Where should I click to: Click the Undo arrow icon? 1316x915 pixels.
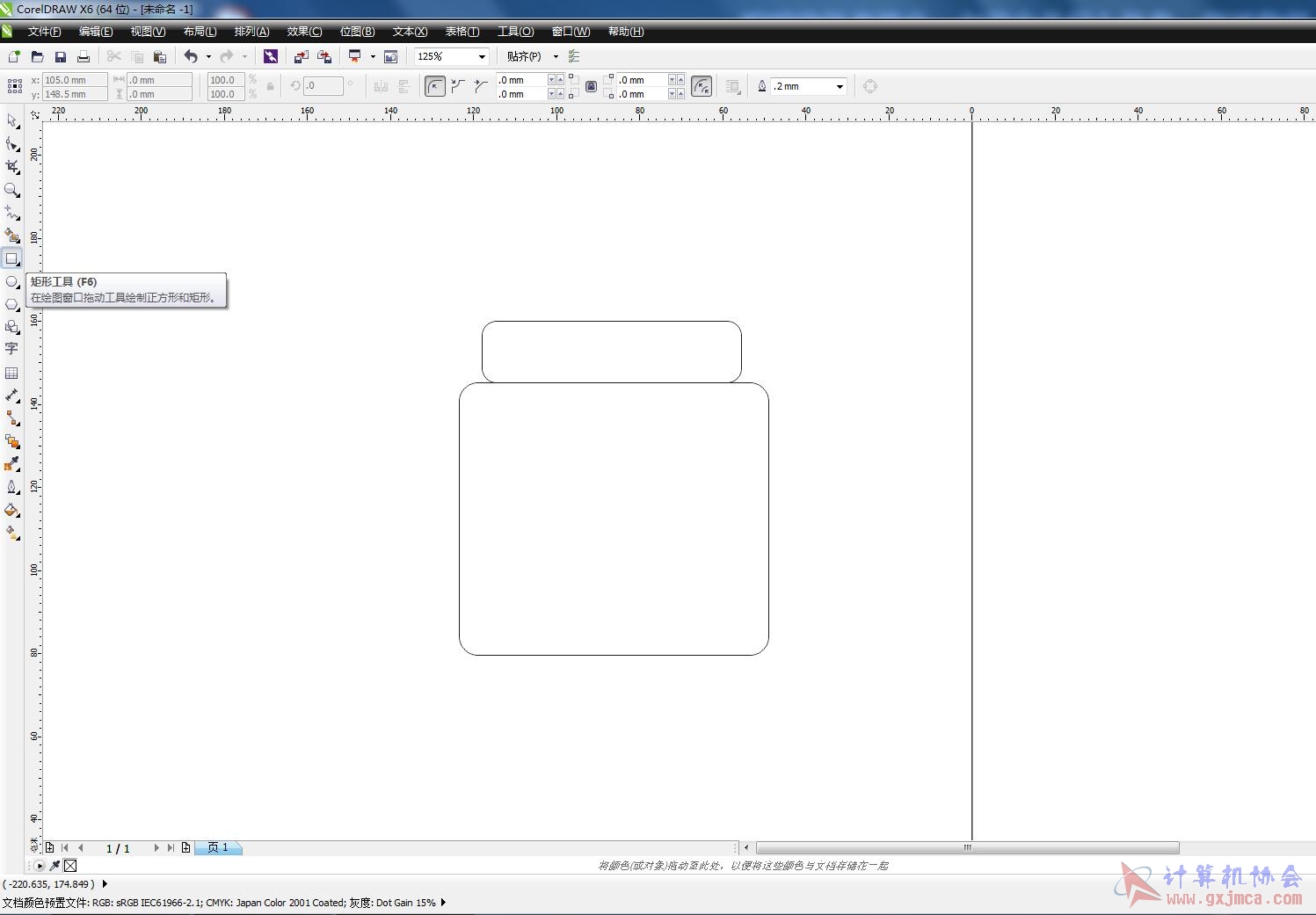(191, 56)
